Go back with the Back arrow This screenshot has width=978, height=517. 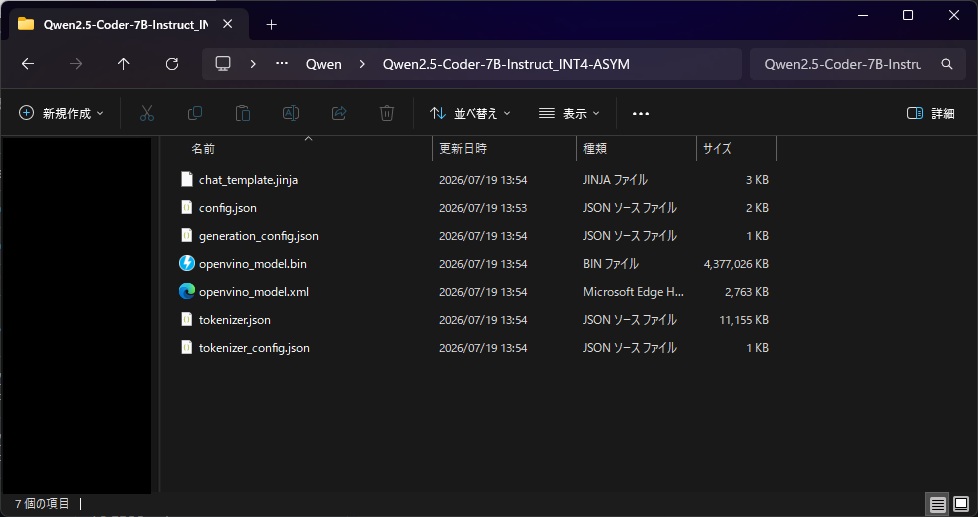tap(27, 64)
